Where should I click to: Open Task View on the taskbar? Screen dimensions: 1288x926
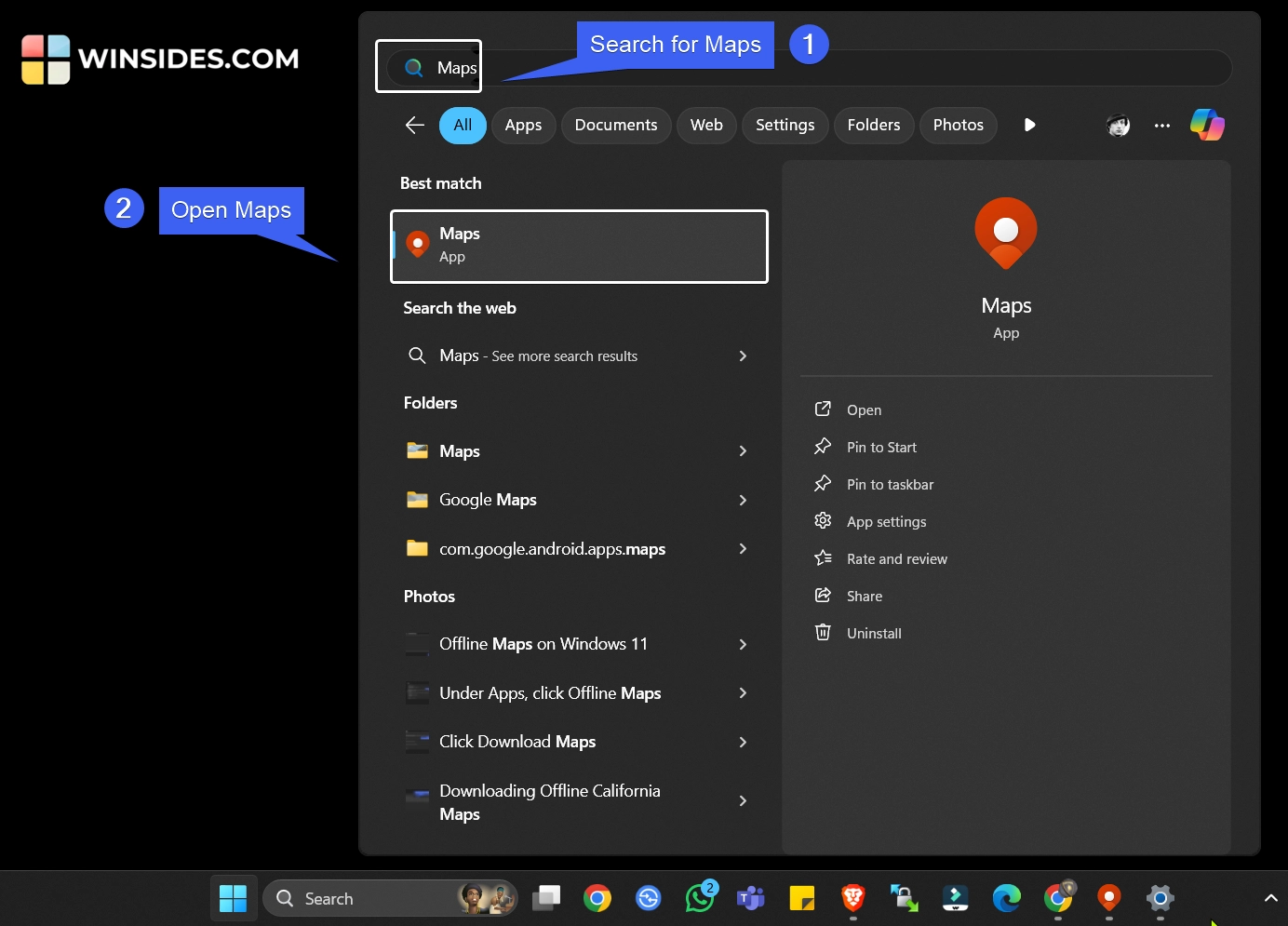(546, 898)
